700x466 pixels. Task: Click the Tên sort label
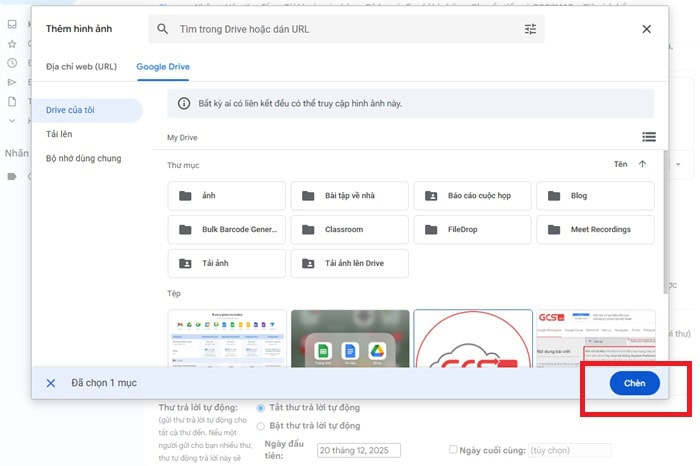coord(621,164)
